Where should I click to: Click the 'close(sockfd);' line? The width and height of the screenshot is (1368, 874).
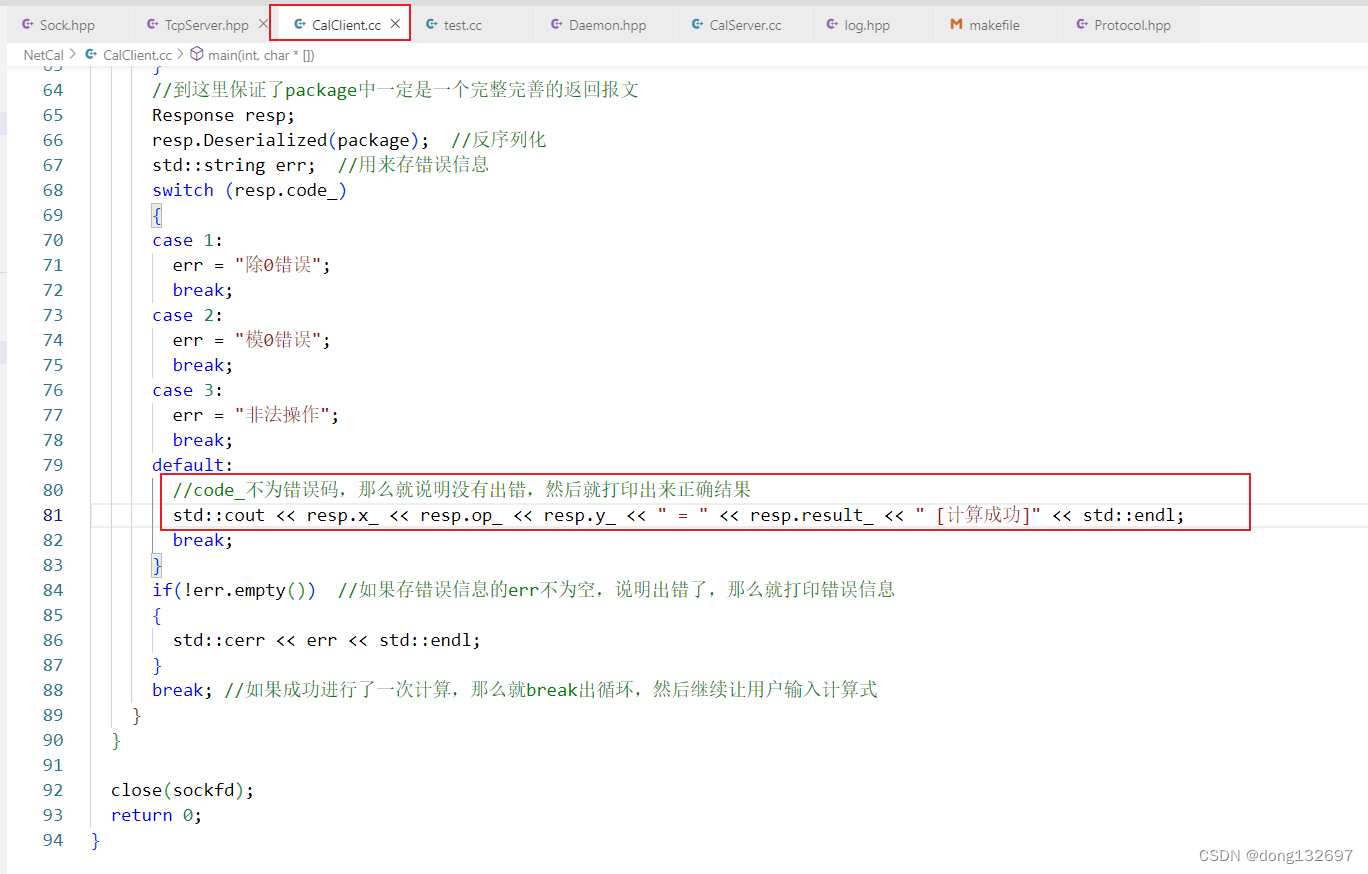tap(183, 790)
